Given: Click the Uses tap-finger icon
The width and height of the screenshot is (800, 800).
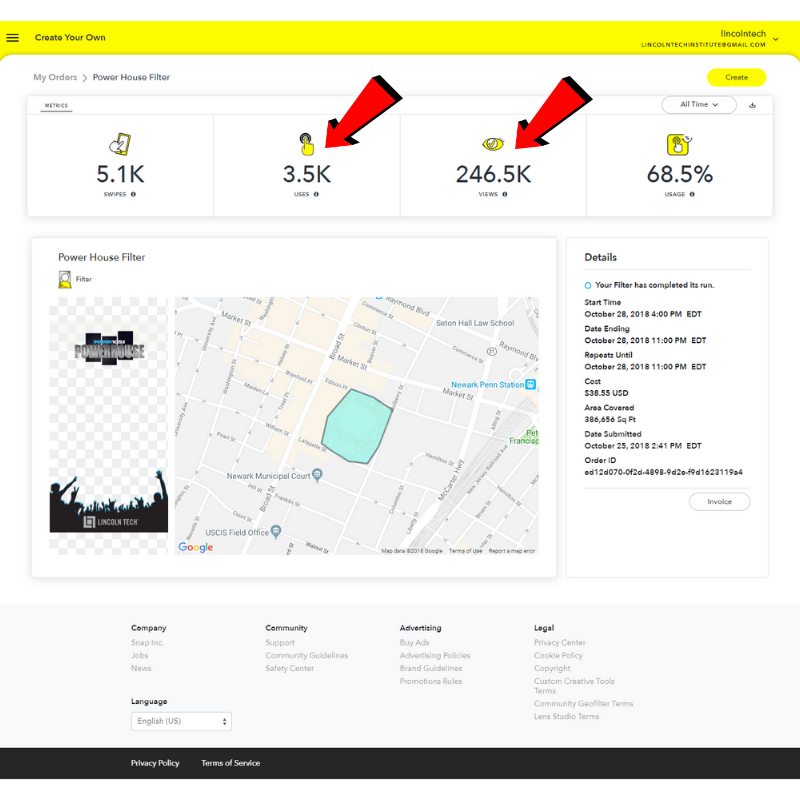Looking at the screenshot, I should coord(306,144).
